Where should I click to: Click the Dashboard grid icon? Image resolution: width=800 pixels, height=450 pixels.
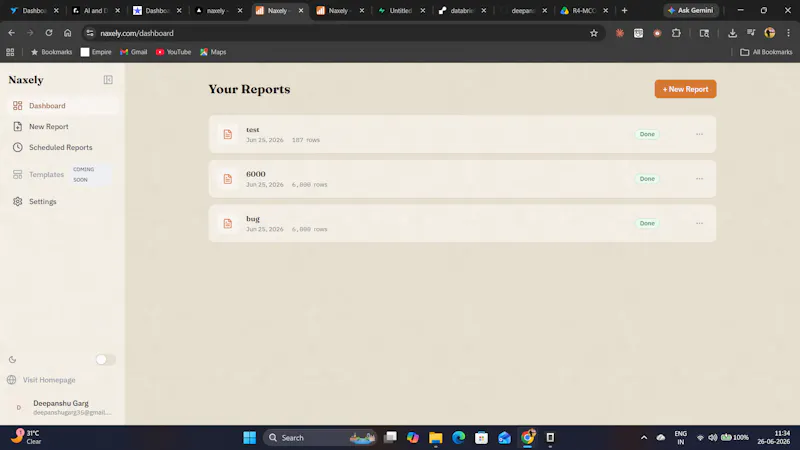18,106
